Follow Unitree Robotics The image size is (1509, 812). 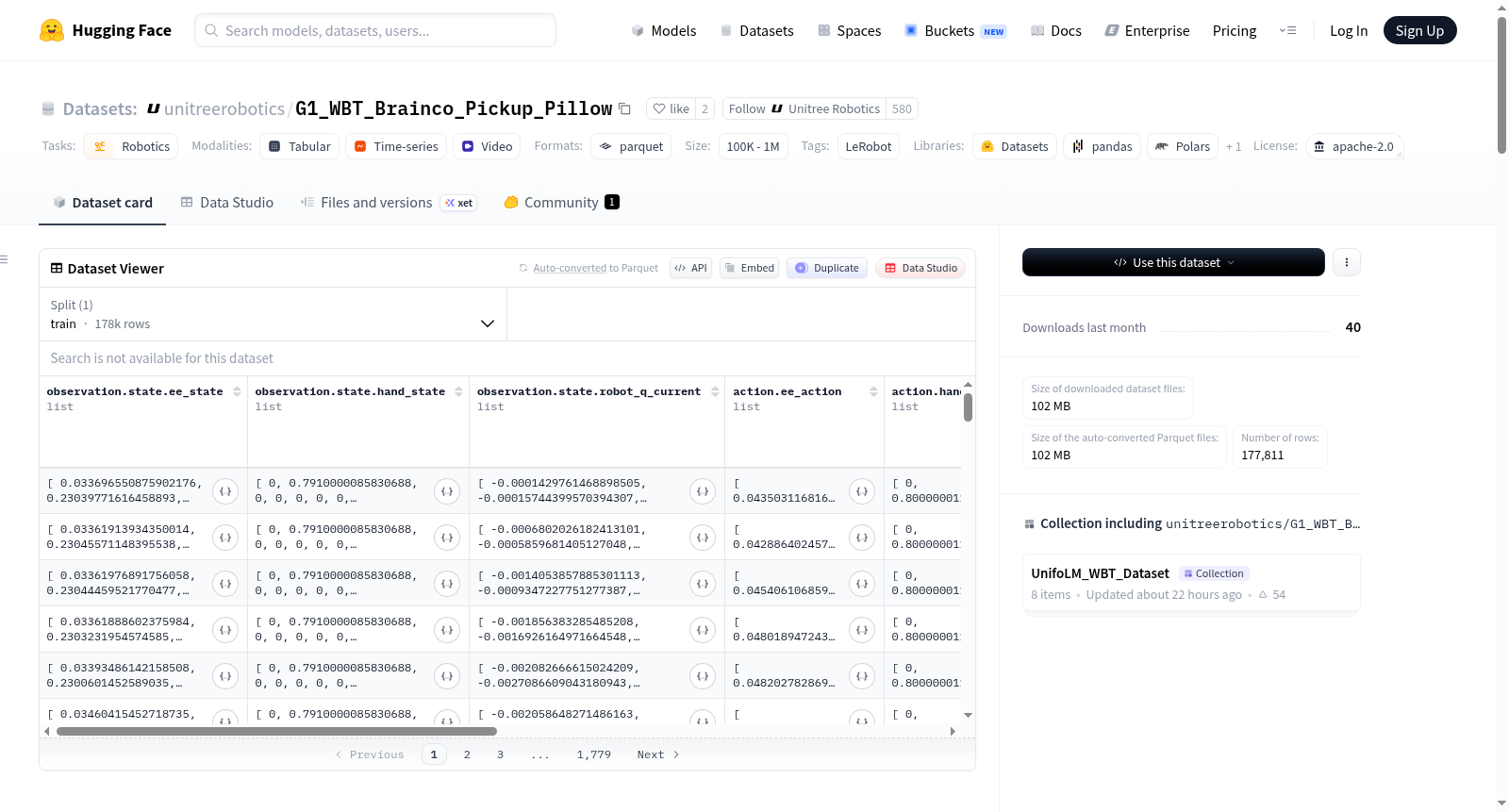[x=804, y=108]
